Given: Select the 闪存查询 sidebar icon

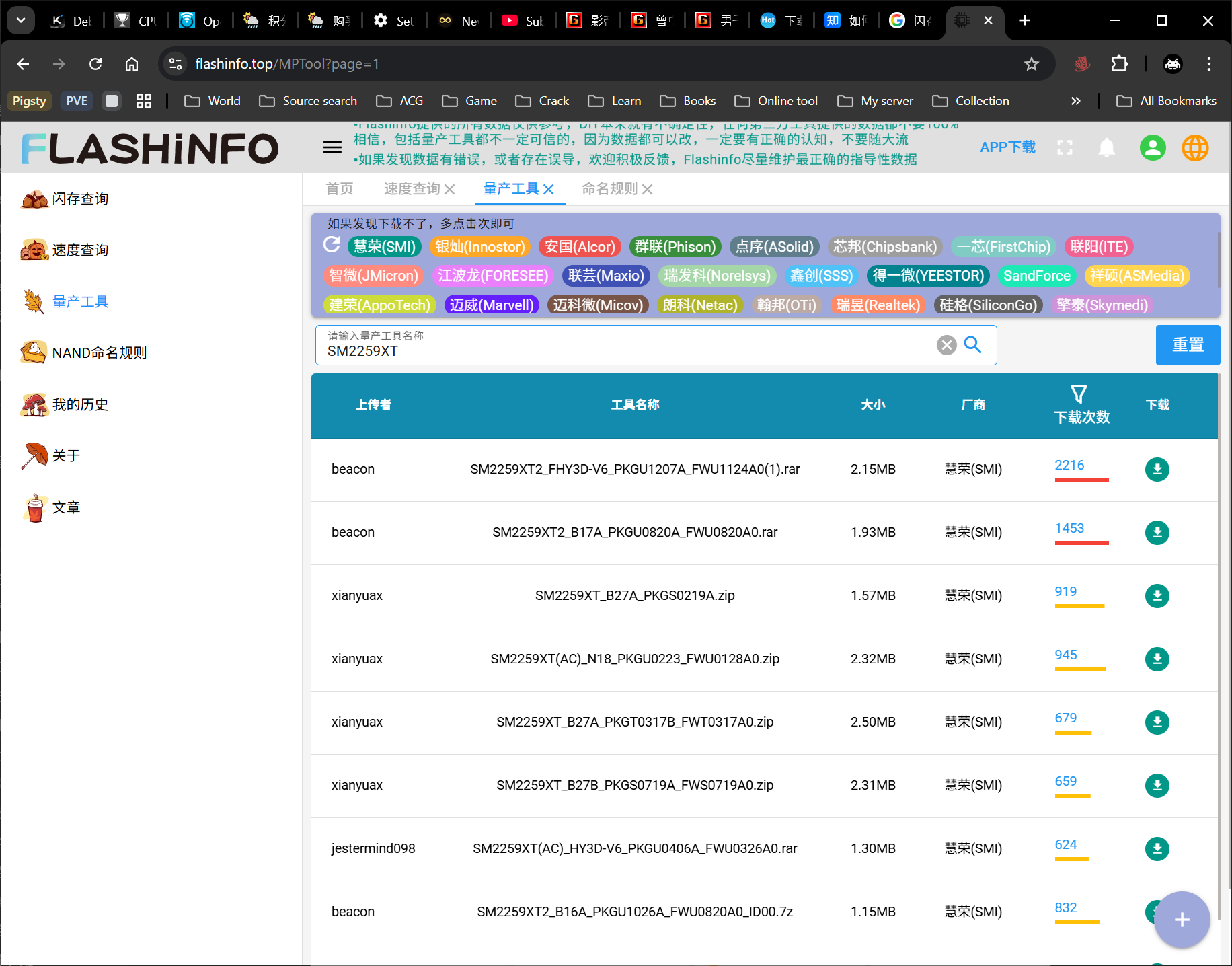Looking at the screenshot, I should (x=34, y=199).
